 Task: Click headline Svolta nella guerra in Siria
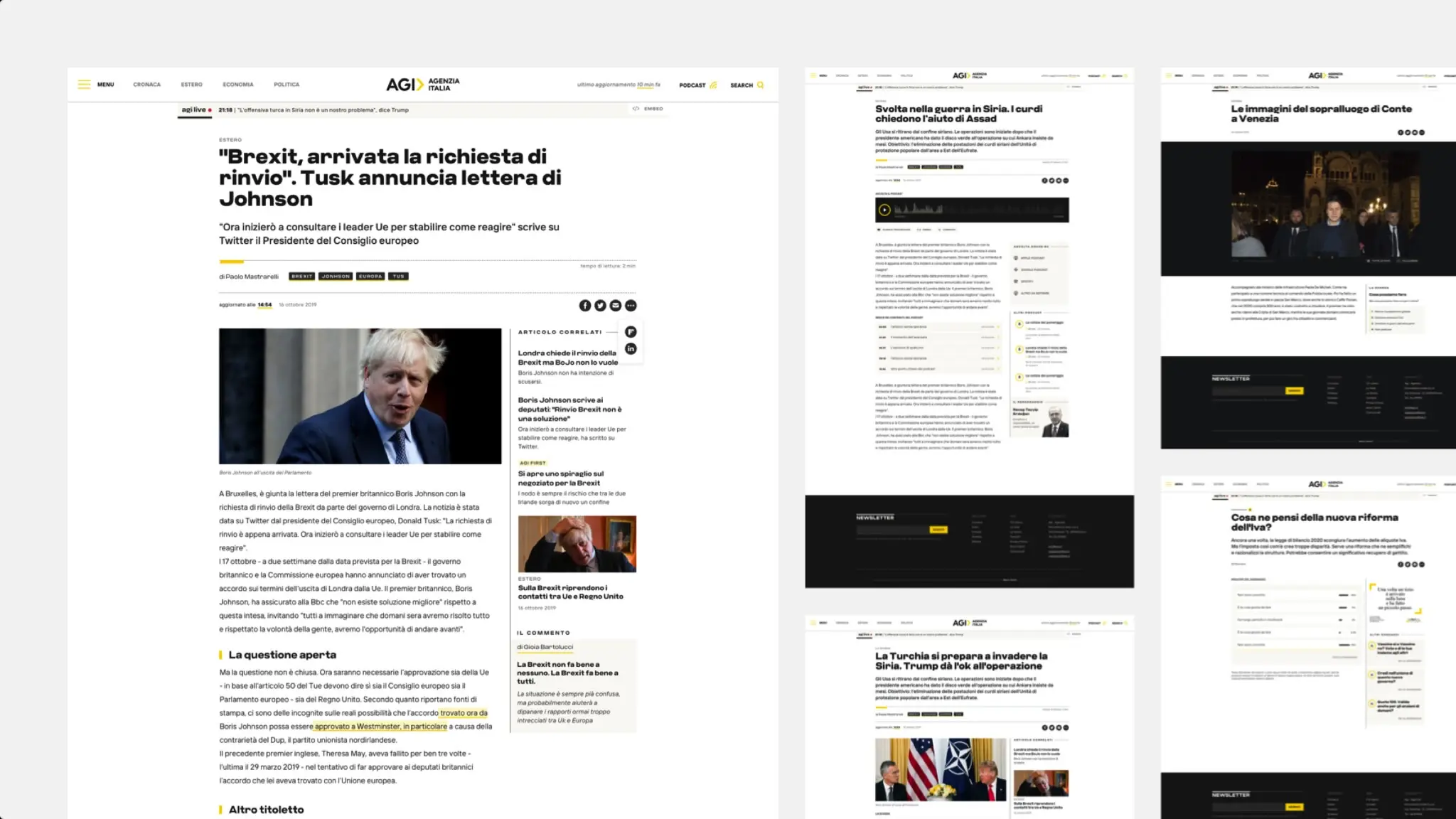pyautogui.click(x=959, y=114)
